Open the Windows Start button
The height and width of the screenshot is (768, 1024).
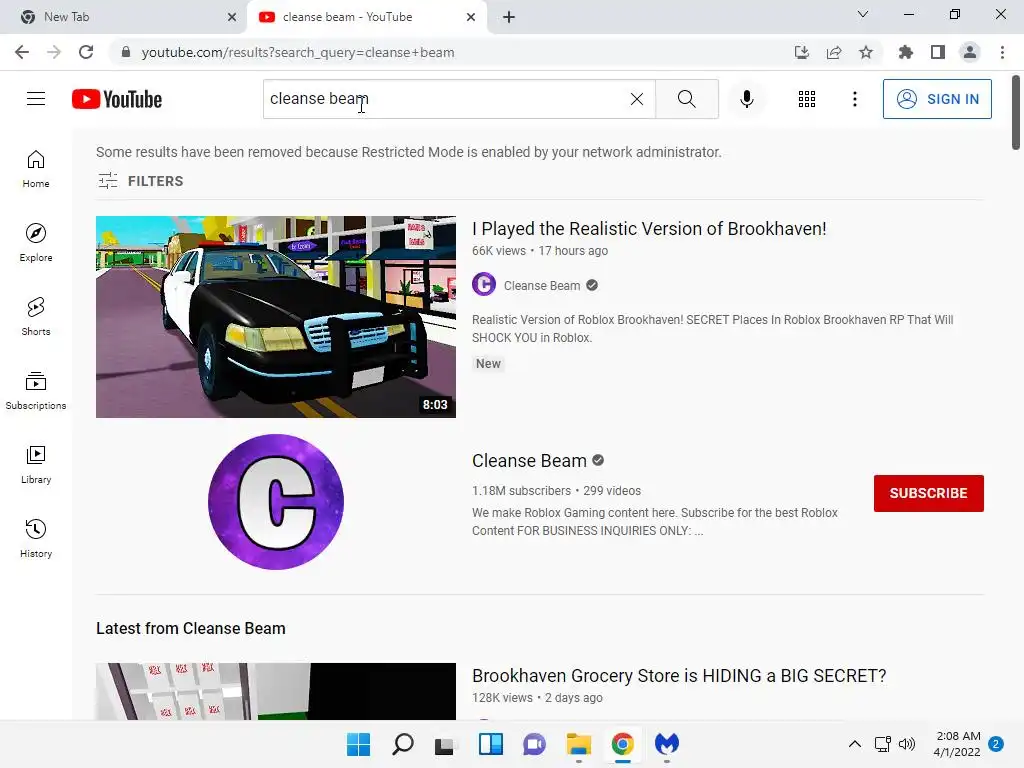[x=358, y=744]
